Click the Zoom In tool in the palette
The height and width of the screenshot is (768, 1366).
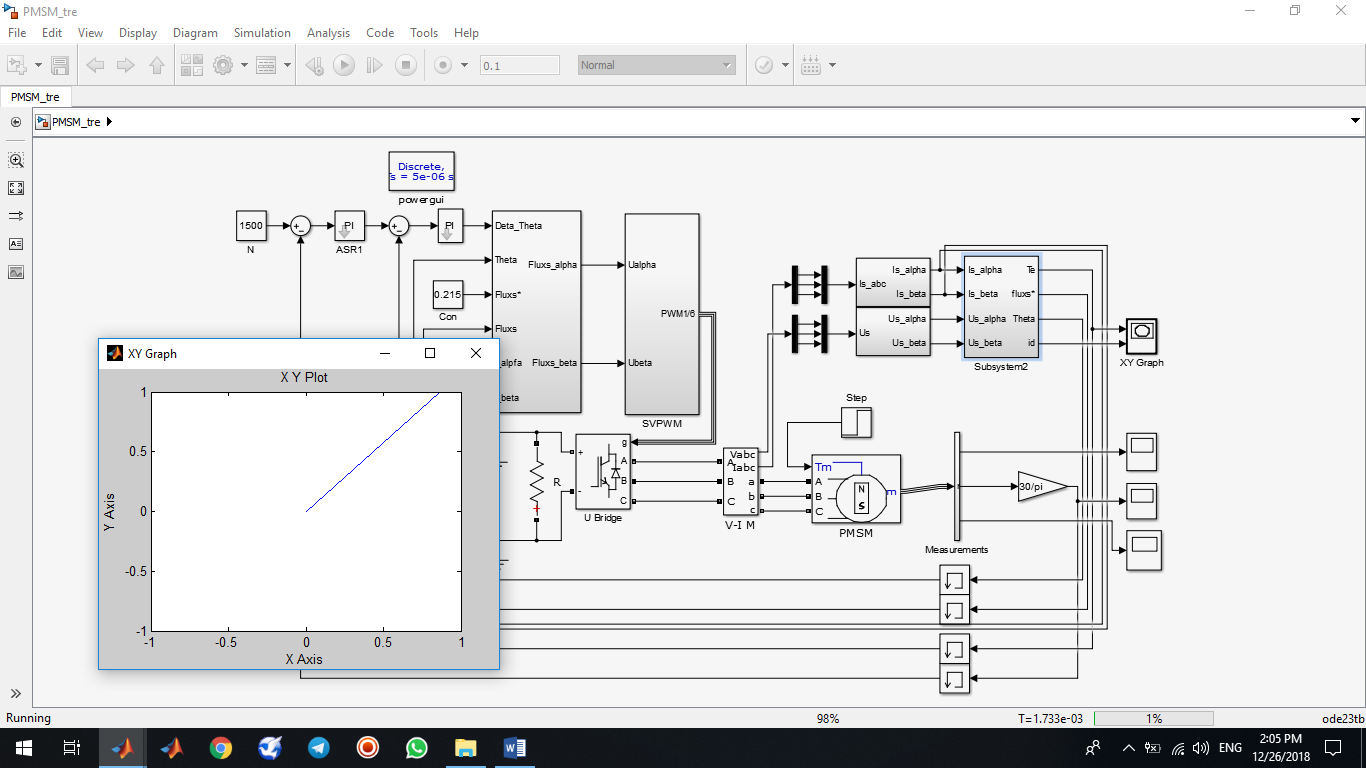coord(16,160)
